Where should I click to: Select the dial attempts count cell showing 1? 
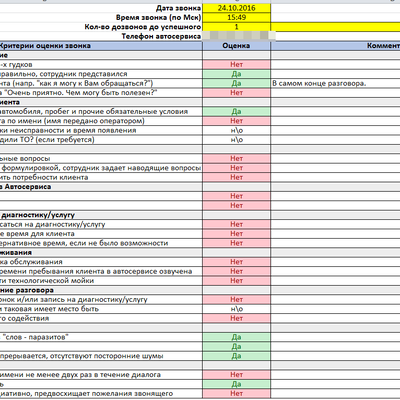pyautogui.click(x=236, y=27)
